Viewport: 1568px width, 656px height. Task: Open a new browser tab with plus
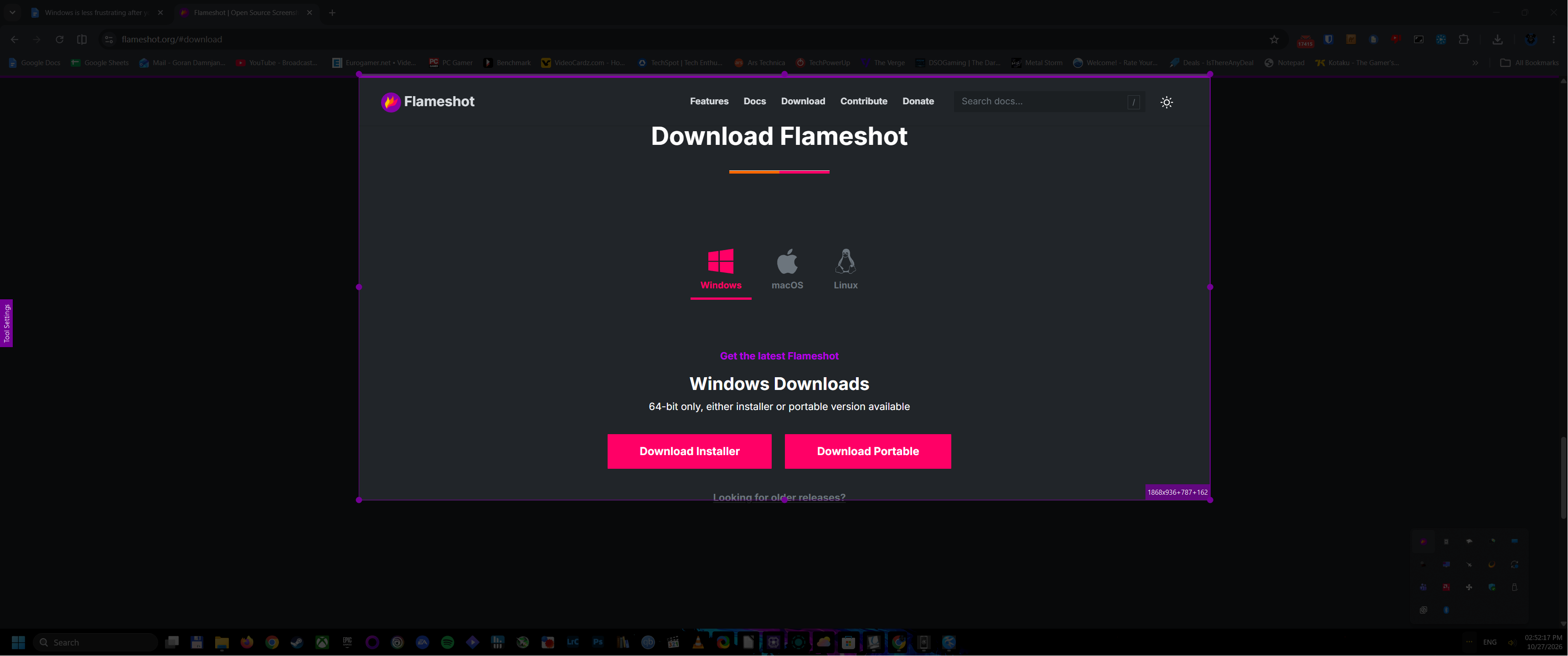332,13
